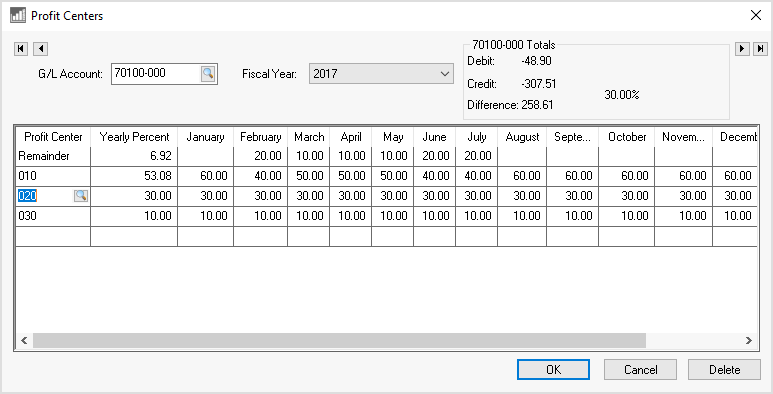Click horizontal scrollbar right arrow
Viewport: 773px width, 394px height.
coord(749,340)
